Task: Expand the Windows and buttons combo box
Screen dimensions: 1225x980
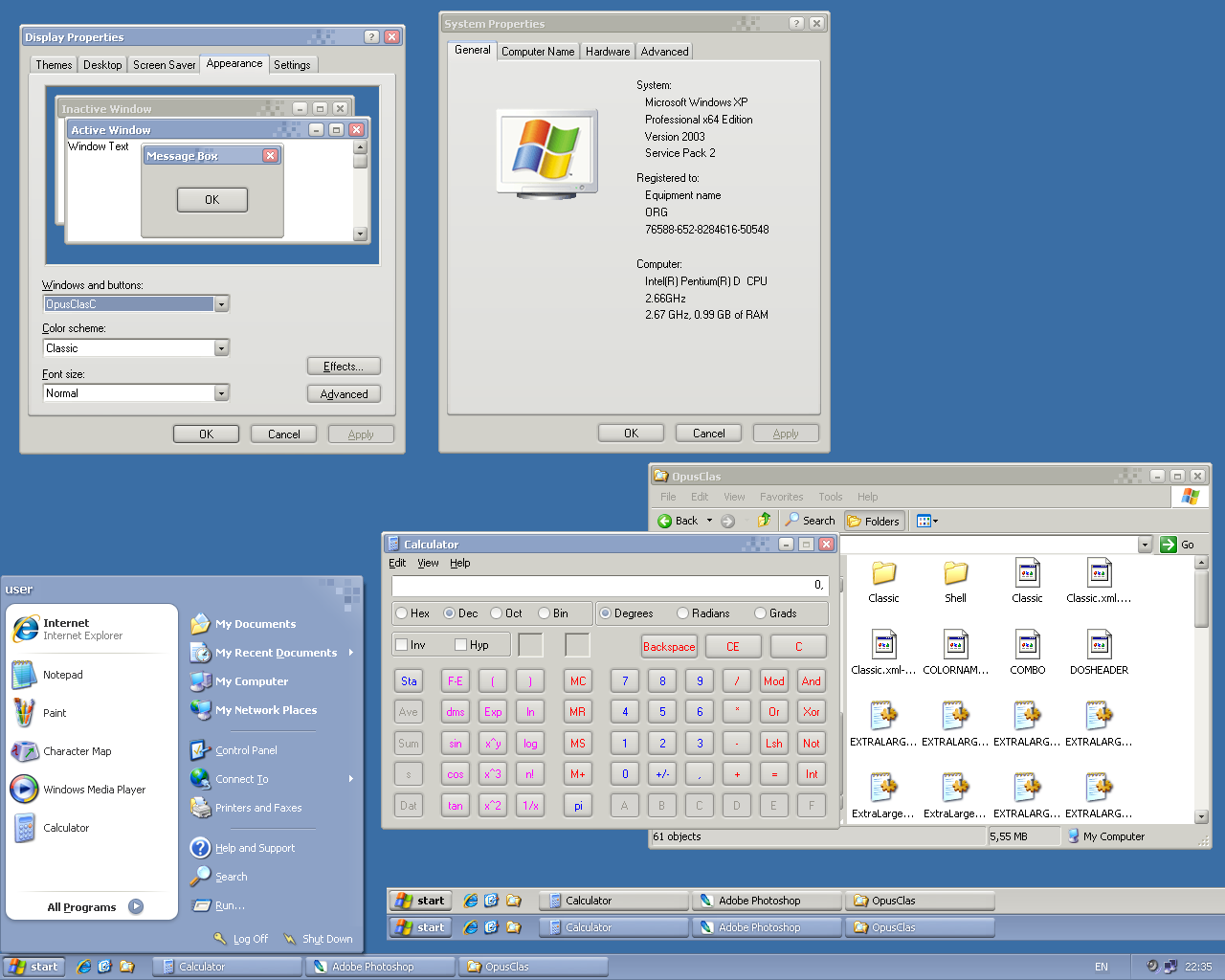Action: coord(221,304)
